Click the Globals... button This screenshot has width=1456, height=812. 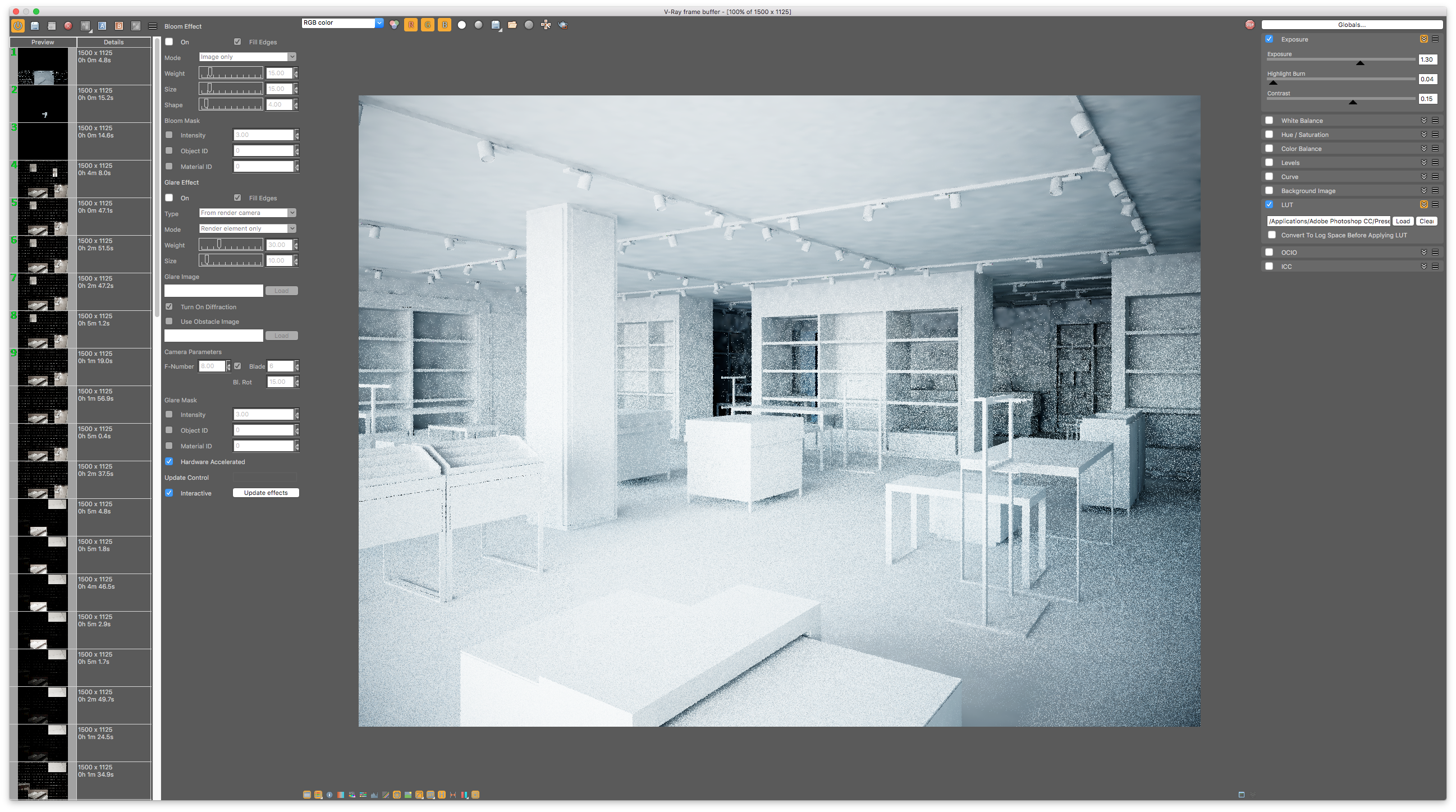click(1352, 25)
